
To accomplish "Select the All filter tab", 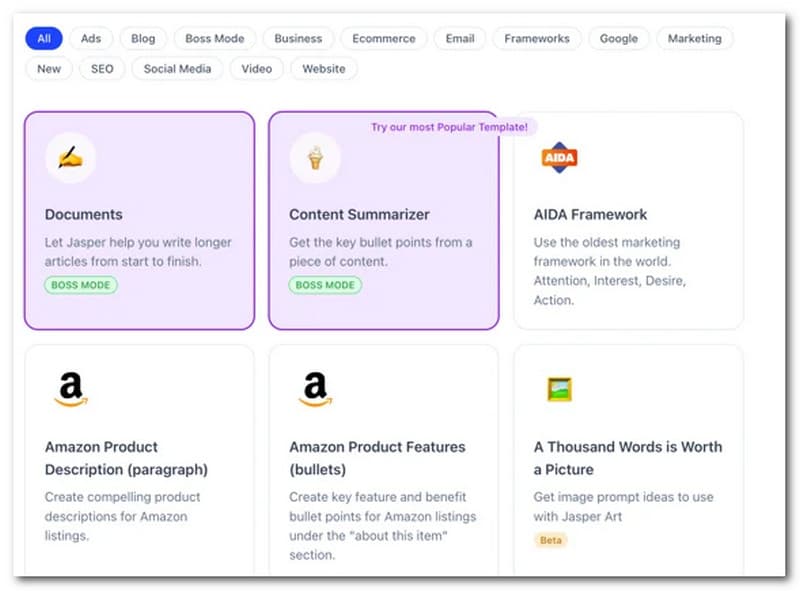I will tap(44, 38).
